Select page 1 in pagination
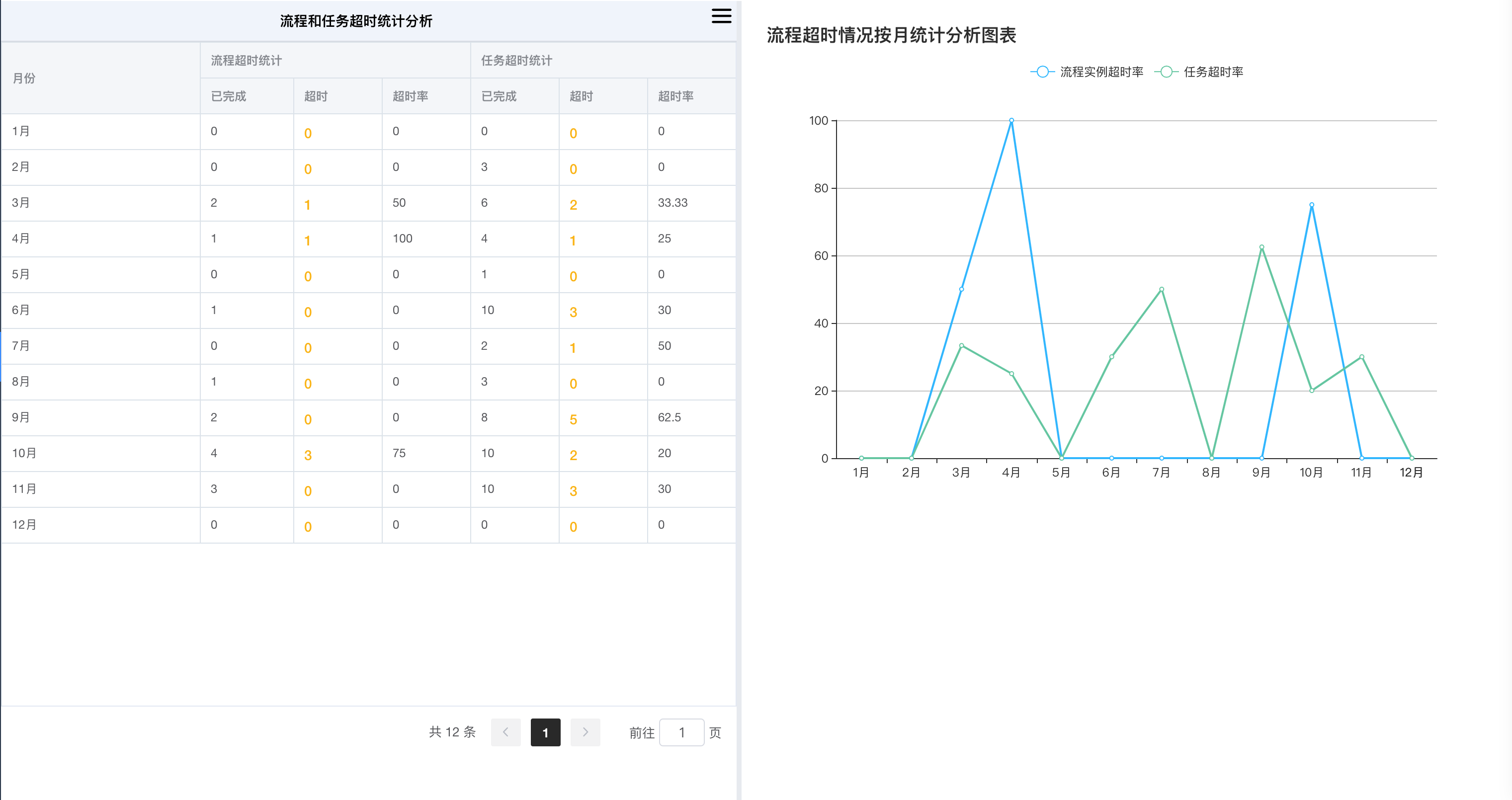 pyautogui.click(x=545, y=732)
